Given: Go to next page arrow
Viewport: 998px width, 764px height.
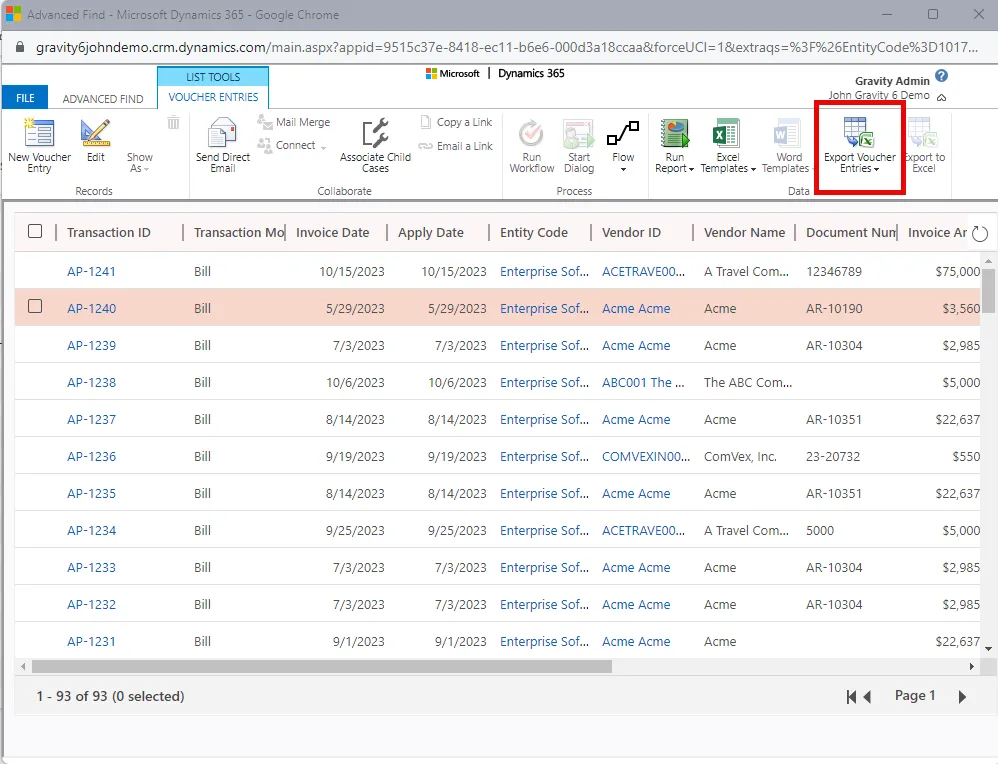Looking at the screenshot, I should (962, 697).
